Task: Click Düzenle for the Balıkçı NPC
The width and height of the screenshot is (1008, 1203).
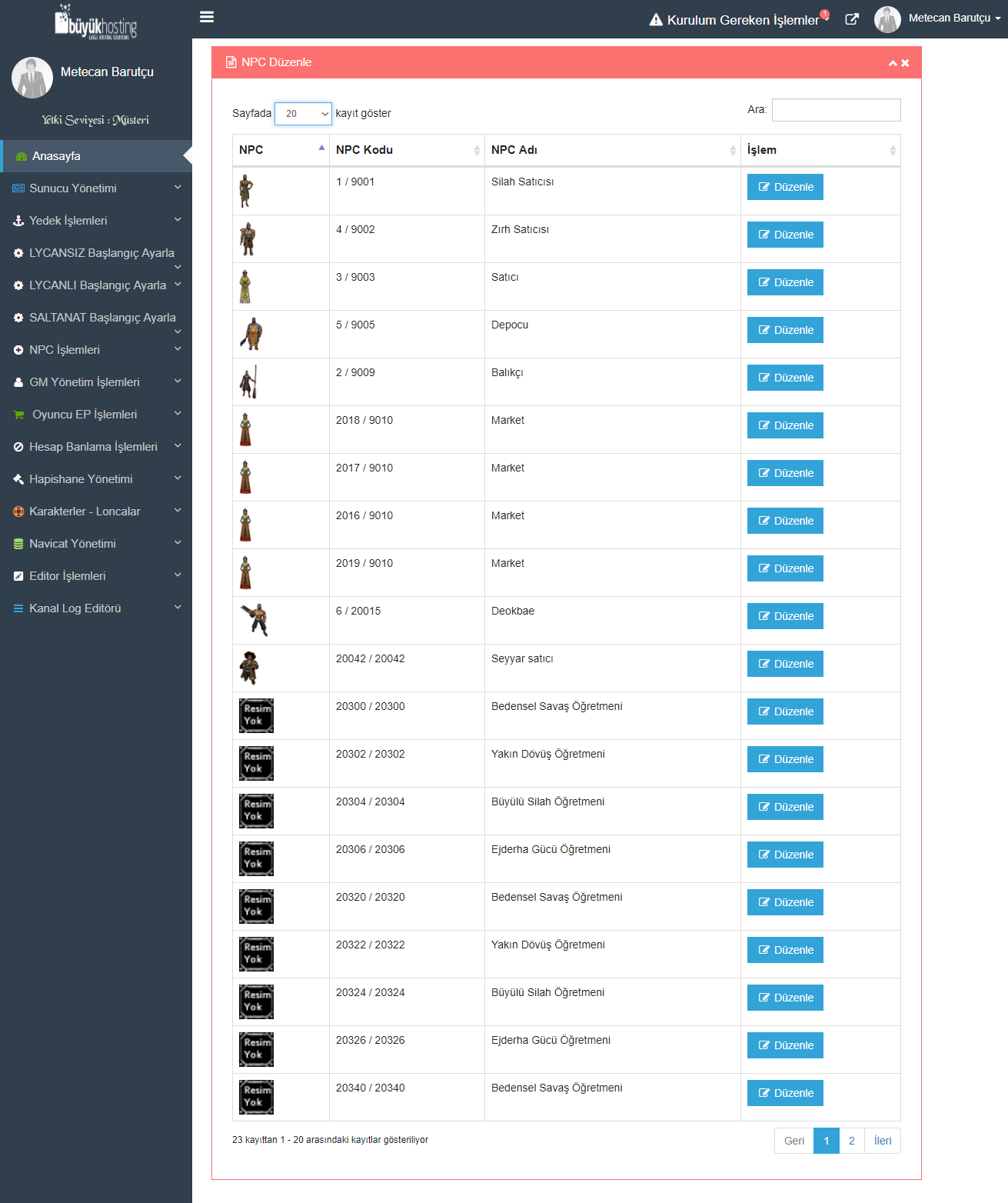Action: 785,378
